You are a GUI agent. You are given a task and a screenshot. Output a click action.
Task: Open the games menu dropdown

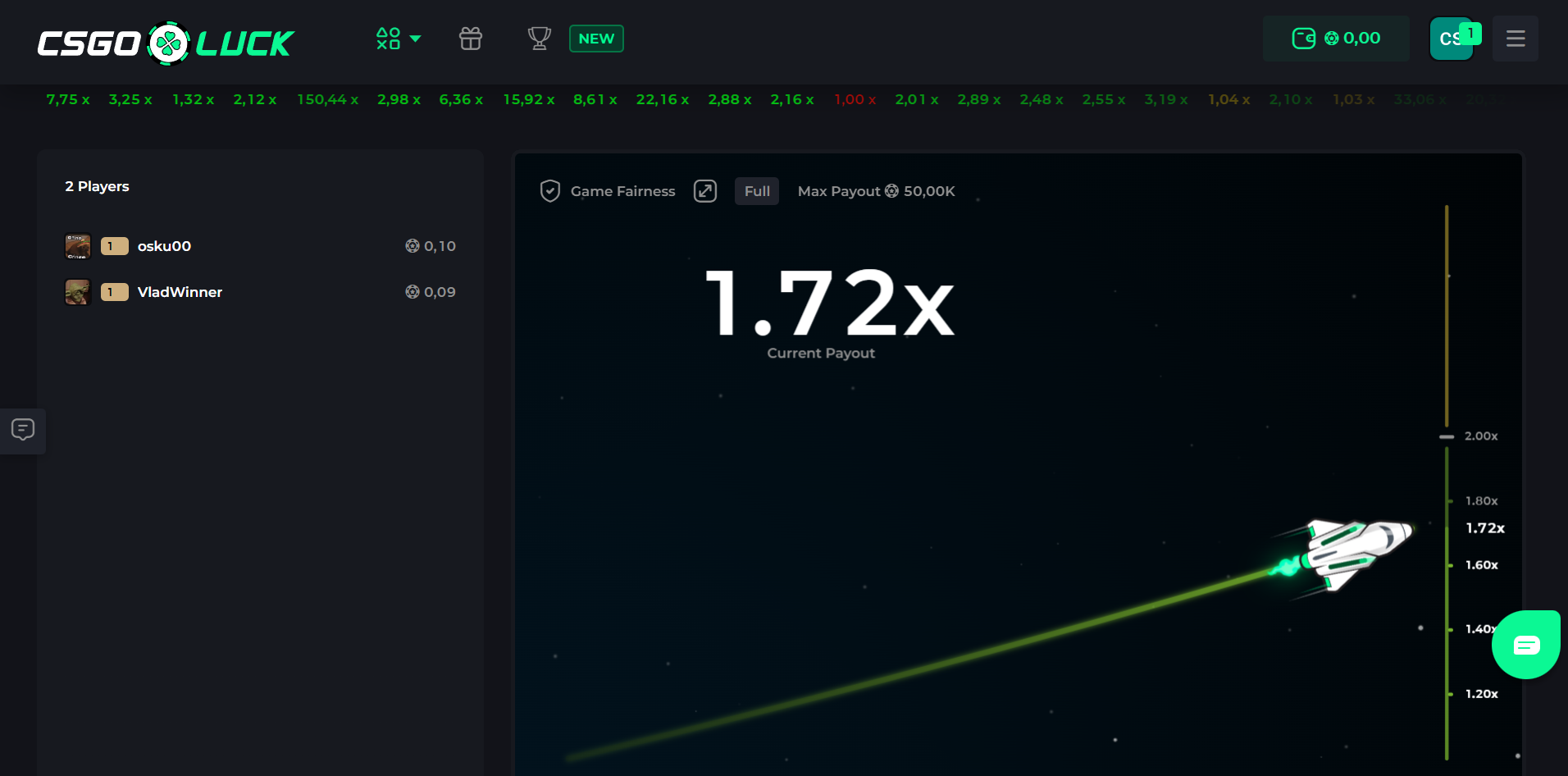pos(398,39)
